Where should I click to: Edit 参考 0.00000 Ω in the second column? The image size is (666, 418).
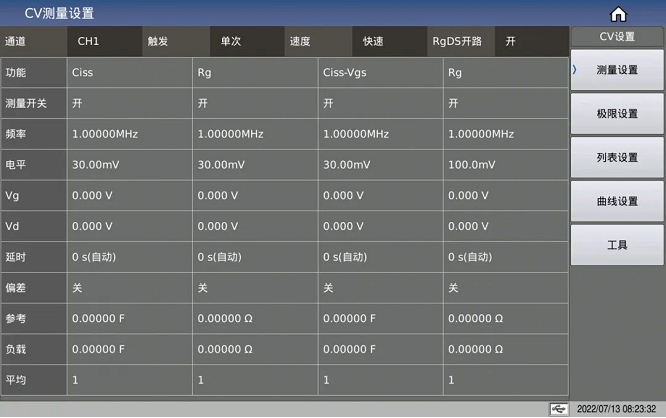pyautogui.click(x=255, y=319)
